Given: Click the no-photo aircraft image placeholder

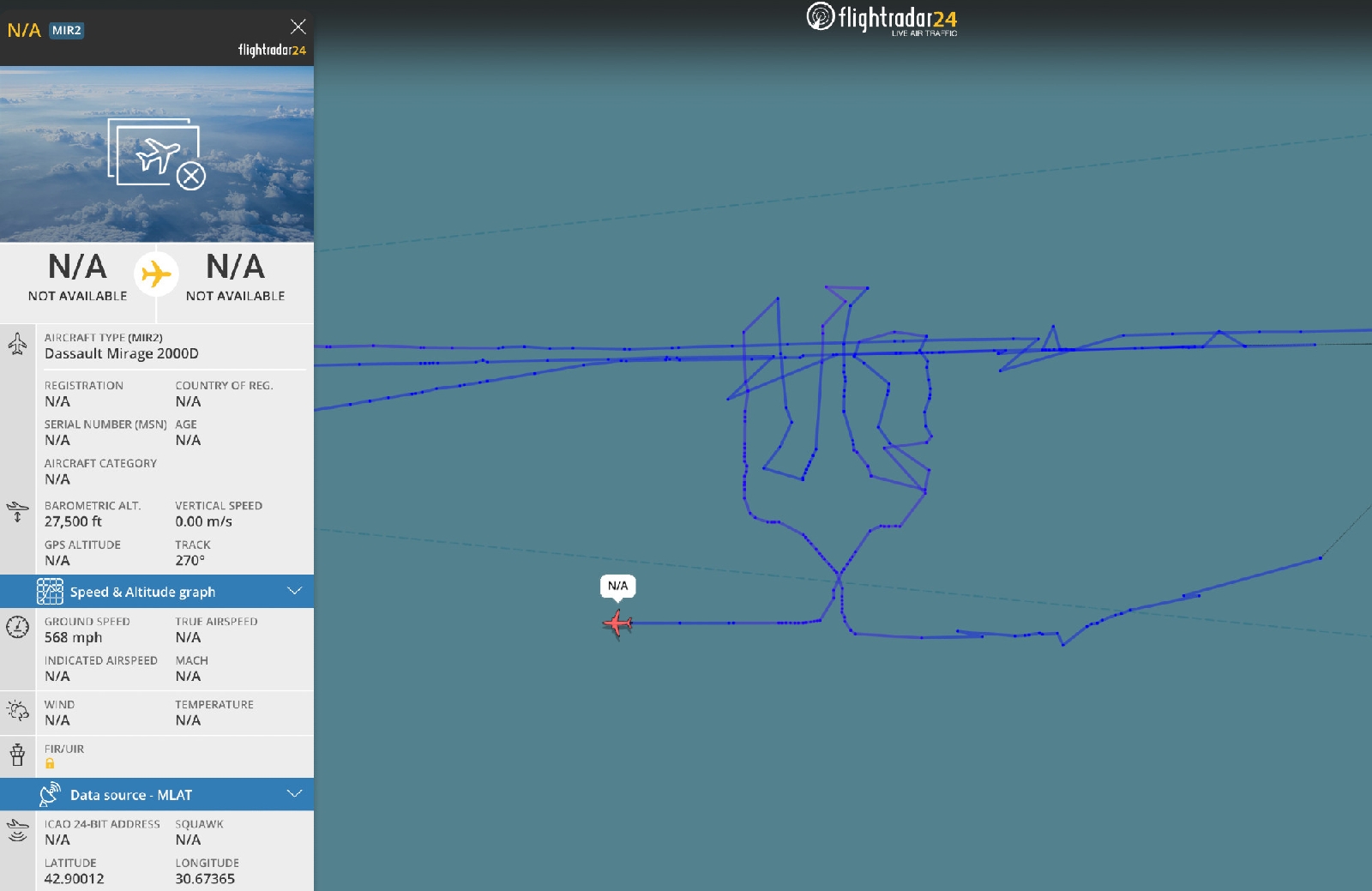Looking at the screenshot, I should click(x=156, y=154).
